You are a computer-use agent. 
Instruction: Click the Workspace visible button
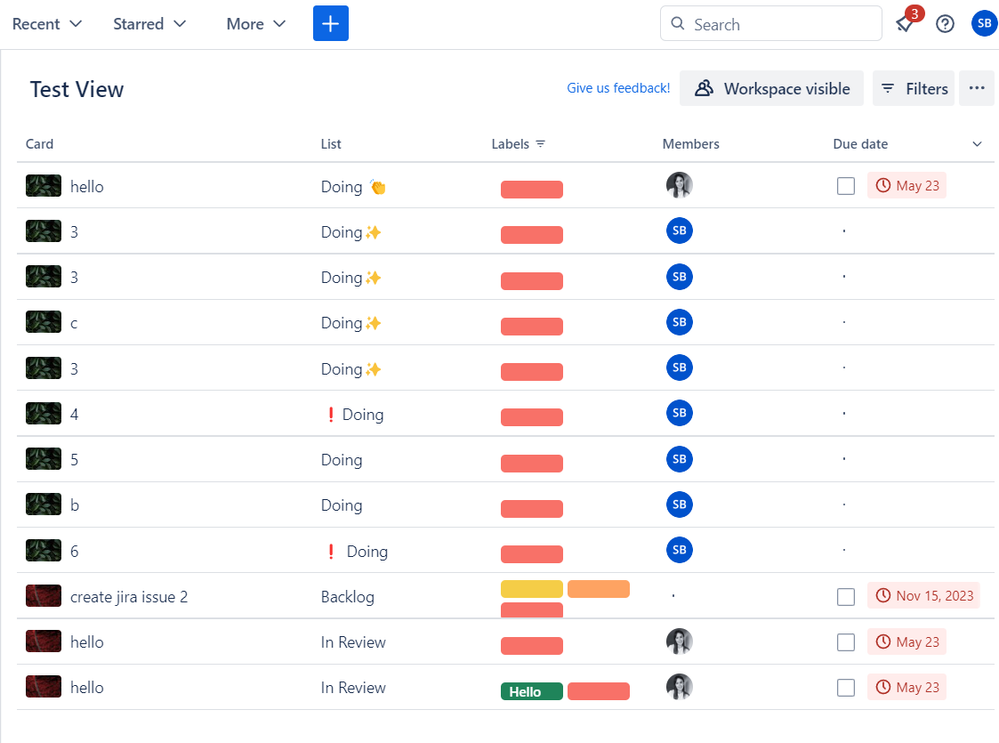click(772, 89)
